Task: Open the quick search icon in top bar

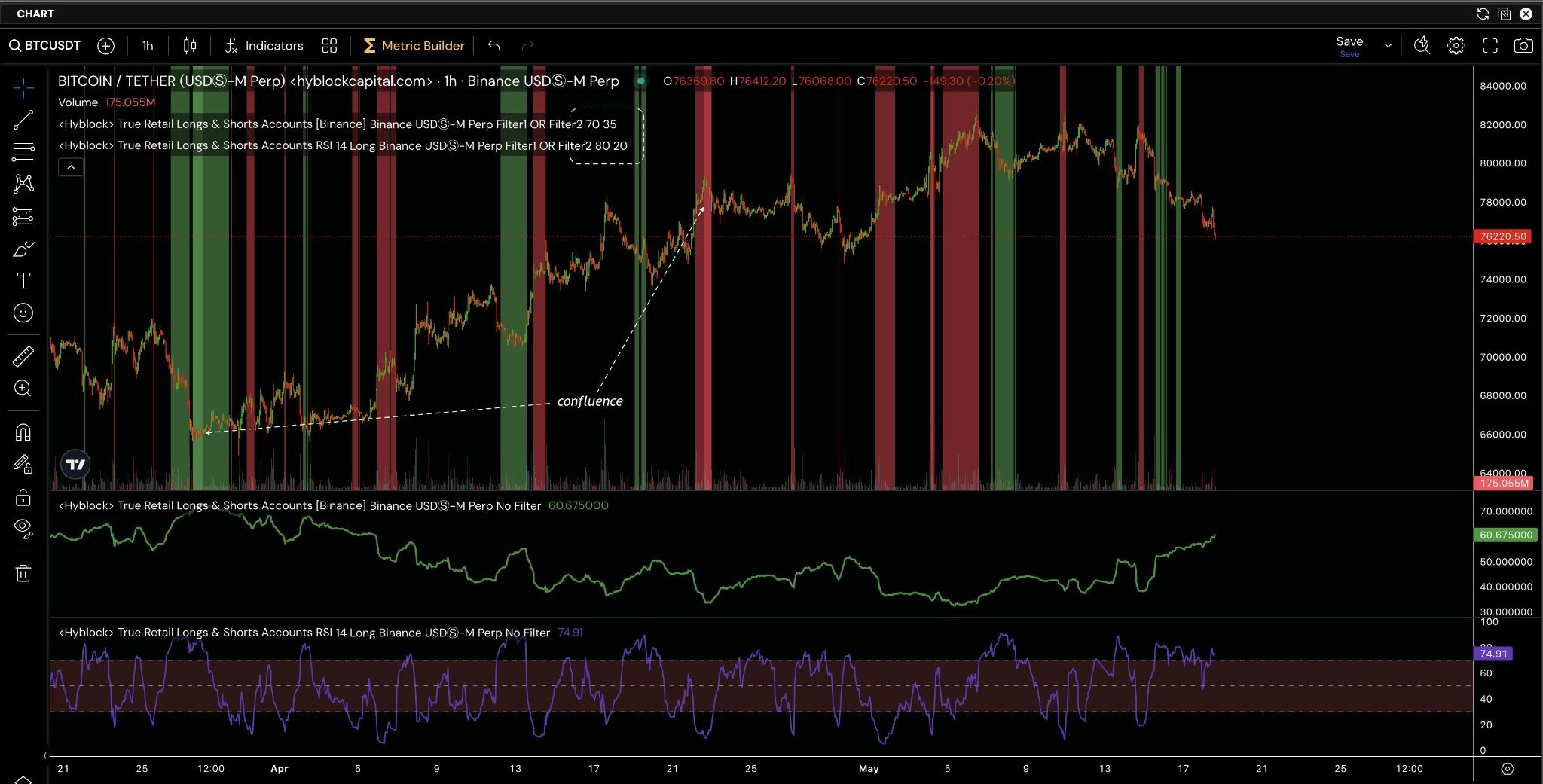Action: (x=1422, y=46)
